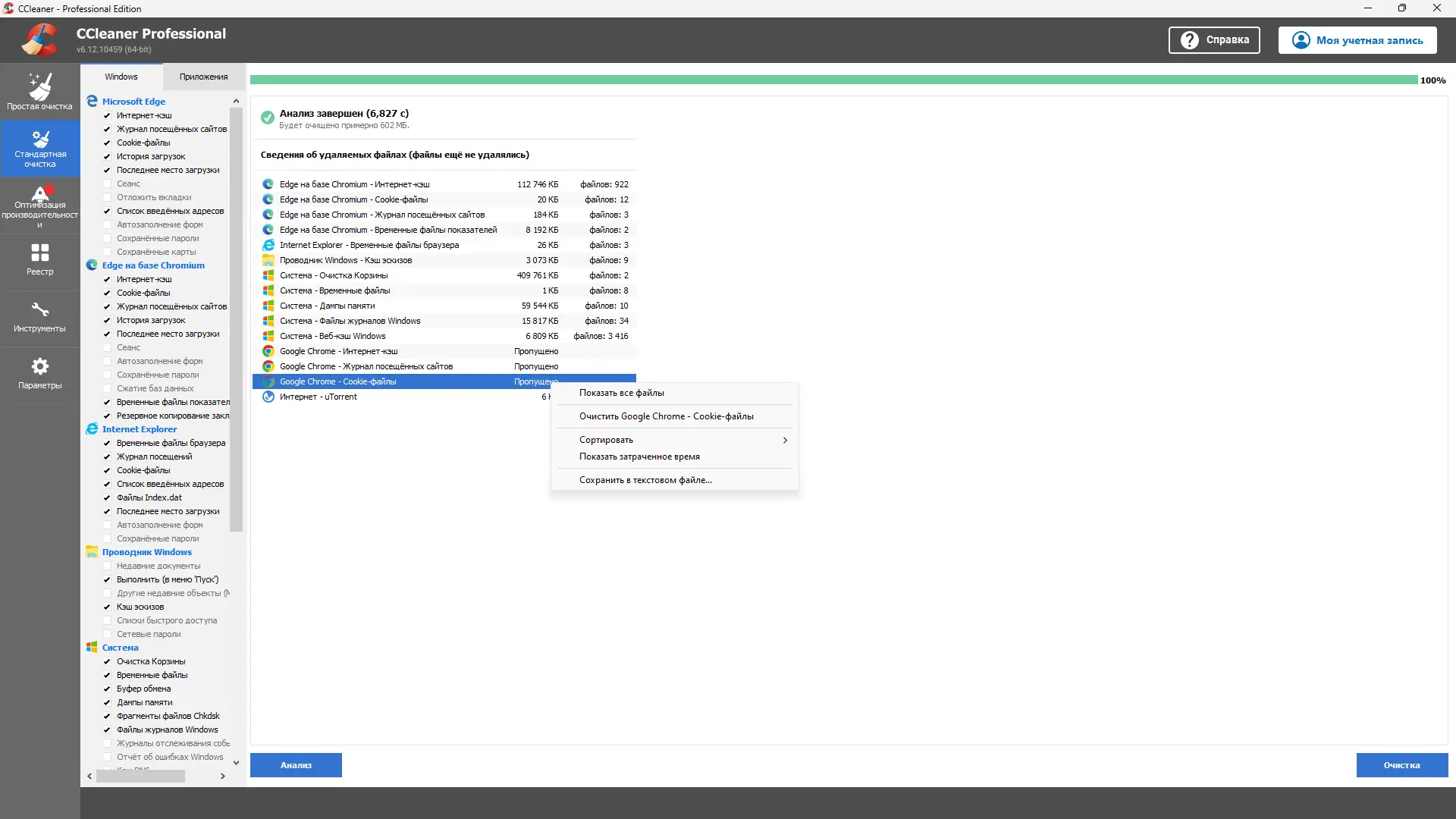Expand the Сортировать submenu arrow
The image size is (1456, 819).
785,440
